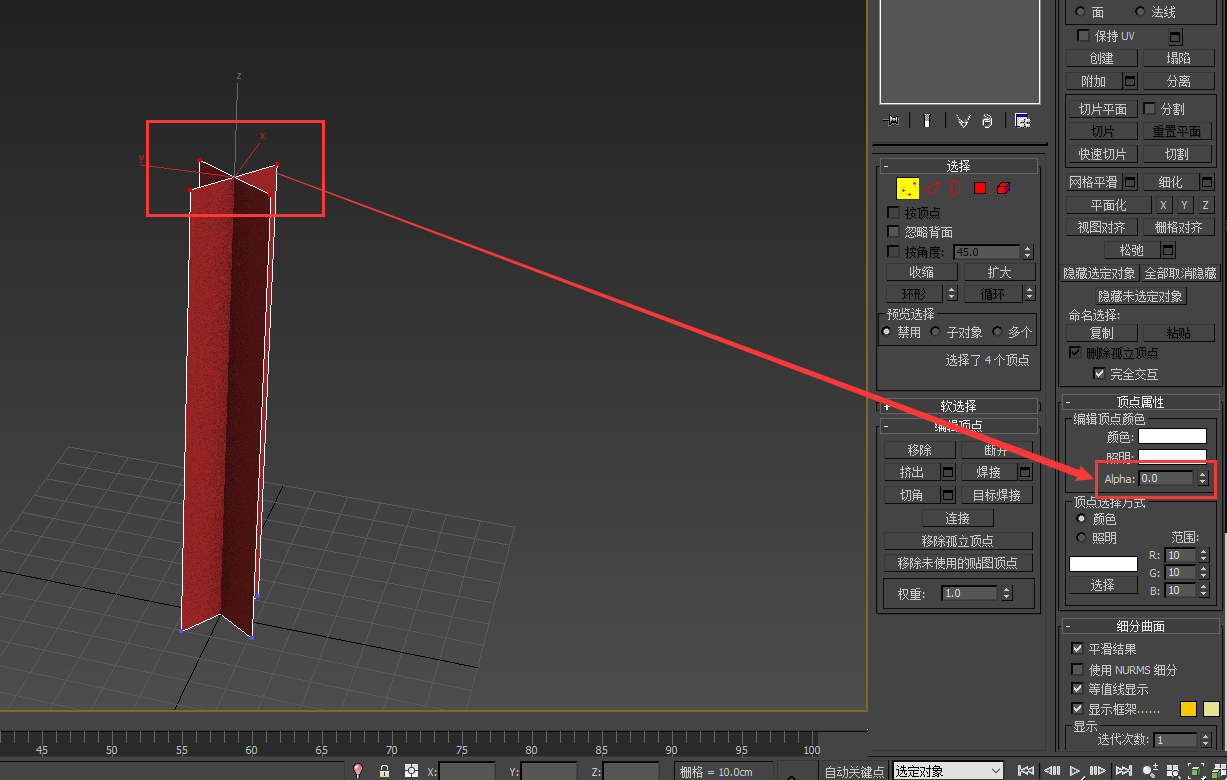The image size is (1227, 780).
Task: Open 附加 (Attach) list box
Action: [1130, 81]
